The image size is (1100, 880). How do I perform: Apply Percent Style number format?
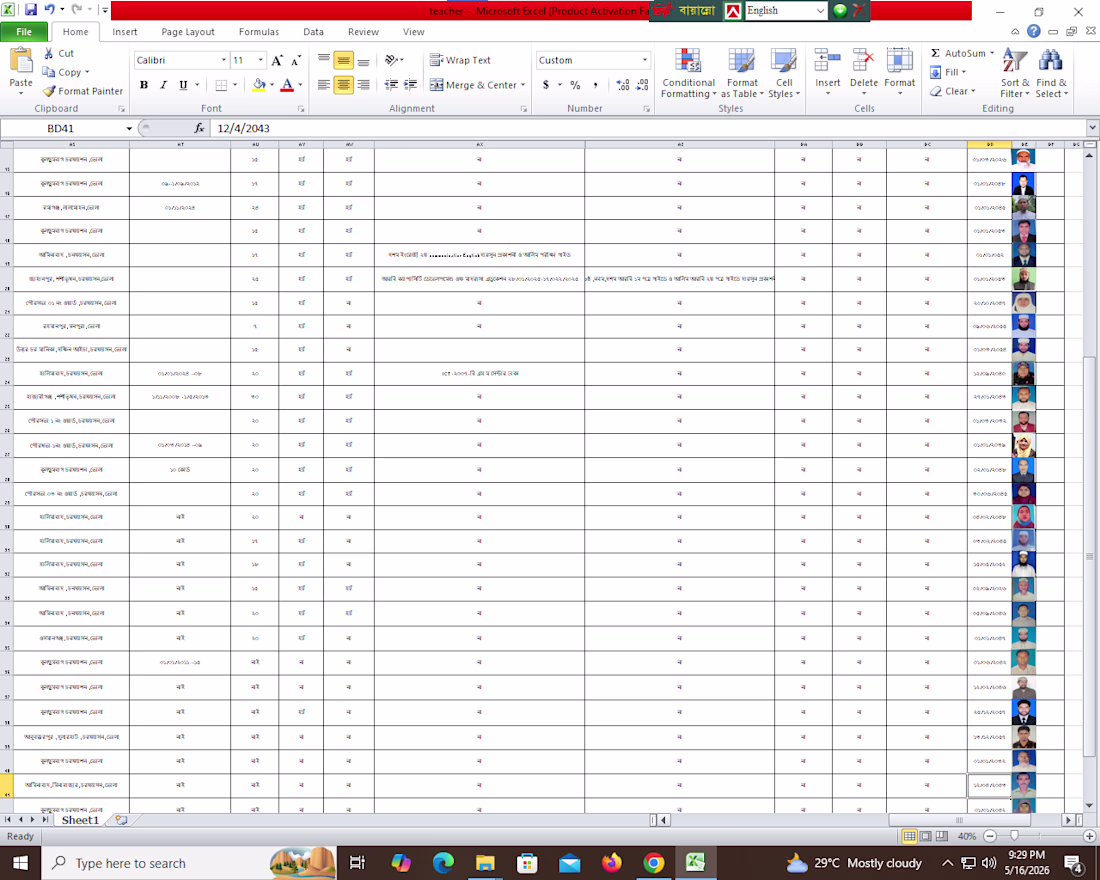(575, 85)
